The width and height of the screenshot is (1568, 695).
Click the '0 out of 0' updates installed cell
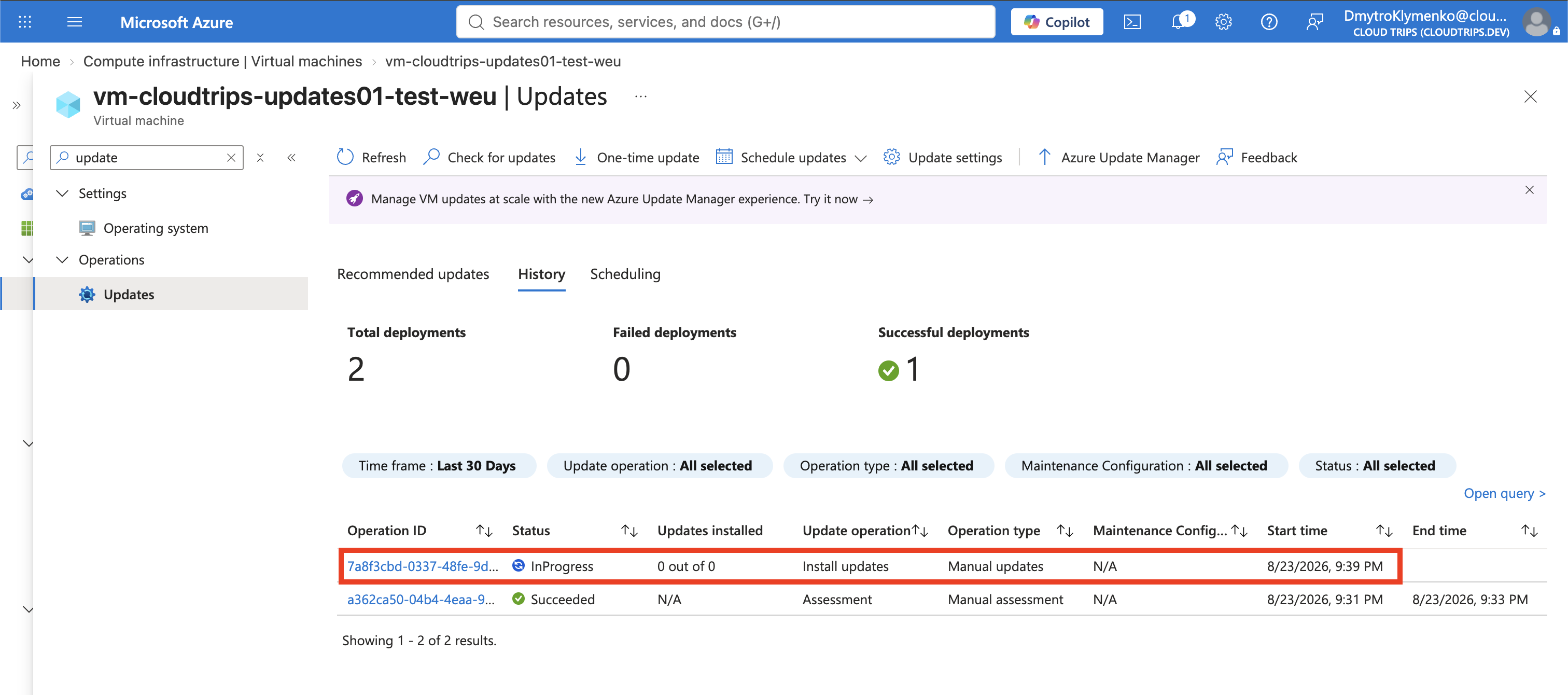click(x=686, y=566)
